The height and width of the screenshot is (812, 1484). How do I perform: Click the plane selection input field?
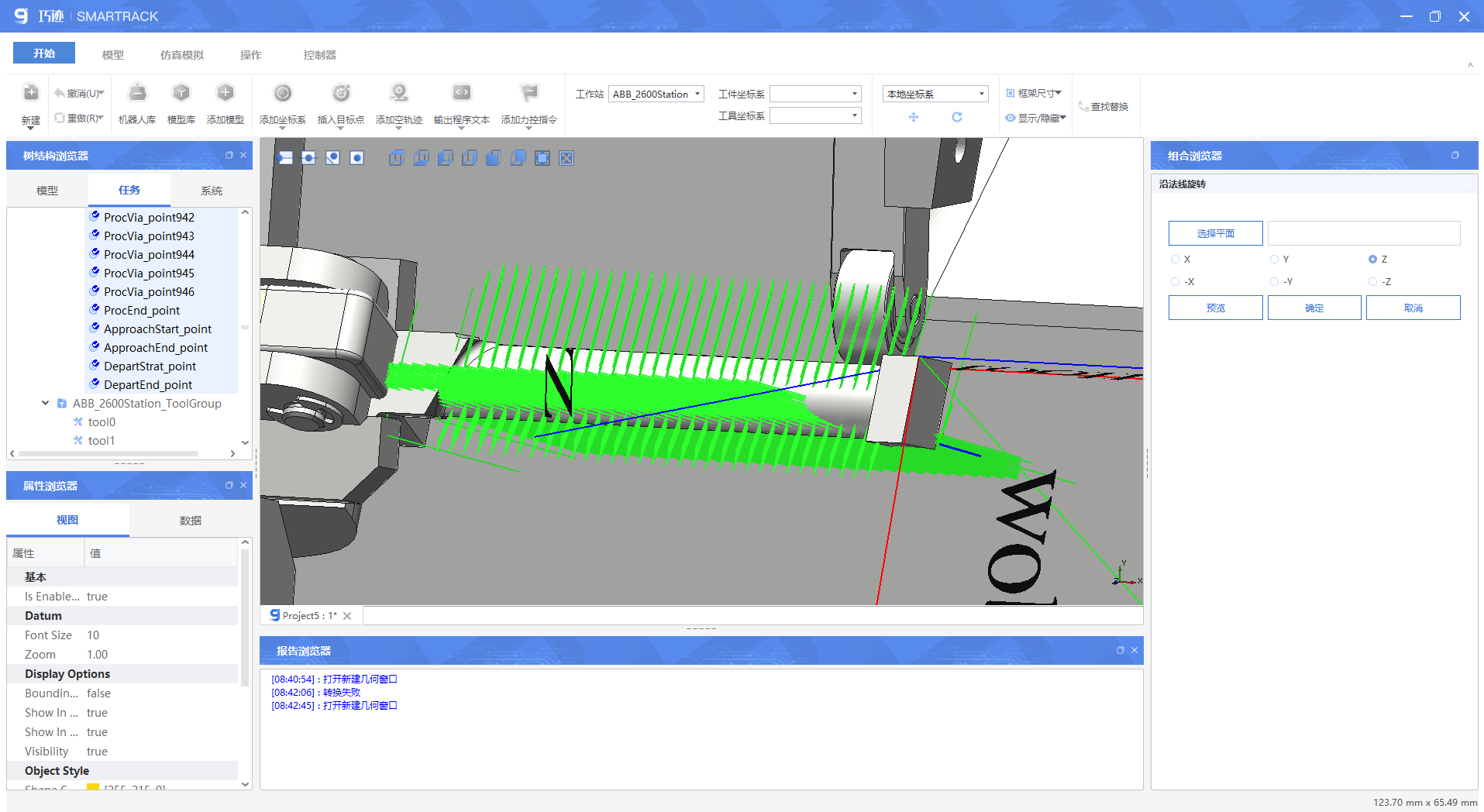[x=1364, y=233]
